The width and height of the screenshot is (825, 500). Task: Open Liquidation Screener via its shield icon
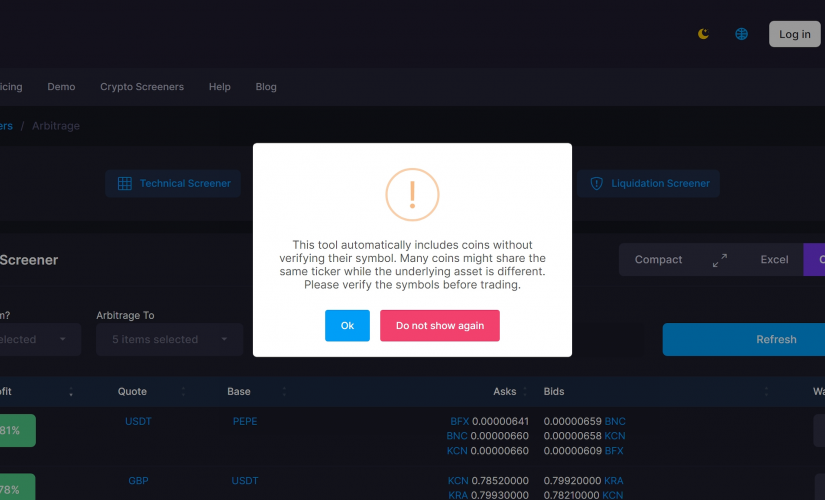click(596, 184)
